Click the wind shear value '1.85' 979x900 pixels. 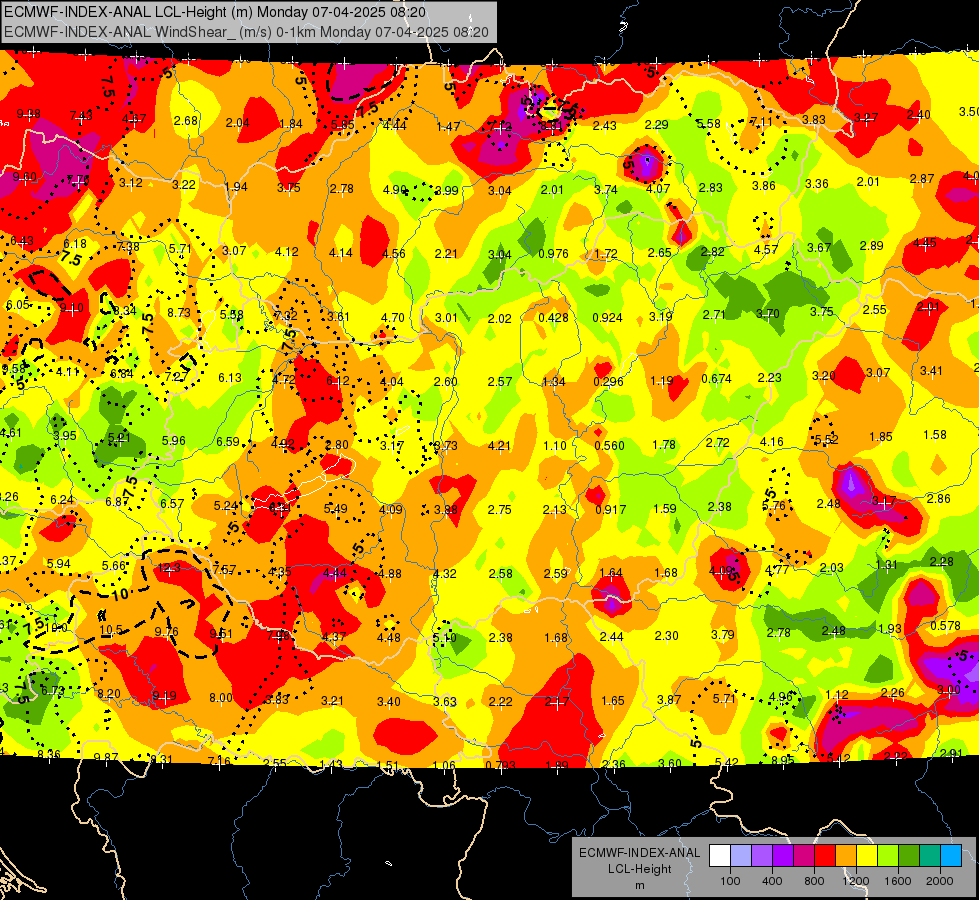[x=880, y=437]
